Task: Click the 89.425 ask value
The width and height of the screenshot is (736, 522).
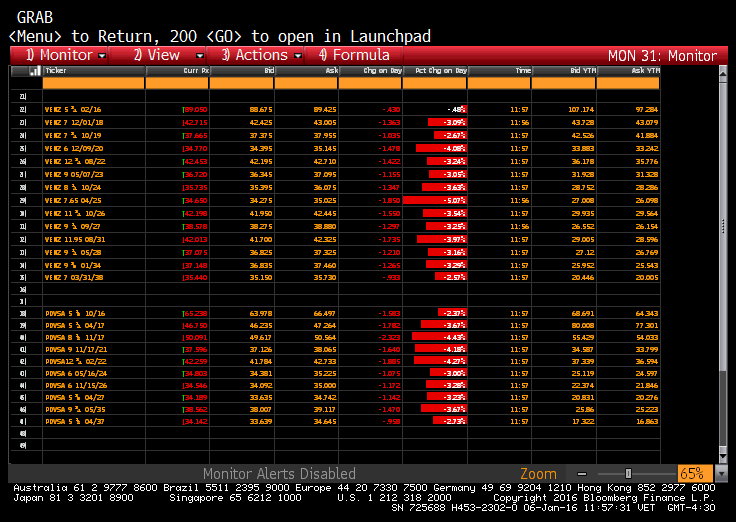Action: (325, 109)
